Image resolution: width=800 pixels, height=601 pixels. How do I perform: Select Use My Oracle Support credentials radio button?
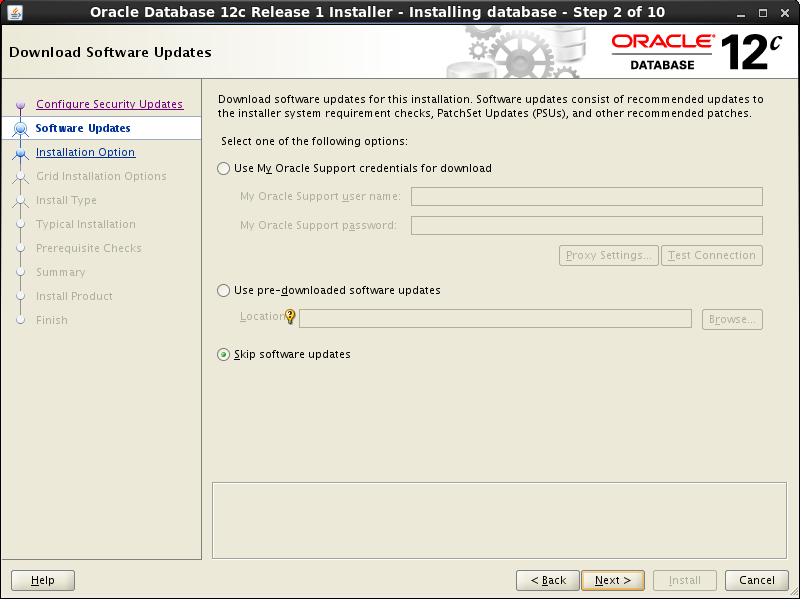pyautogui.click(x=223, y=168)
